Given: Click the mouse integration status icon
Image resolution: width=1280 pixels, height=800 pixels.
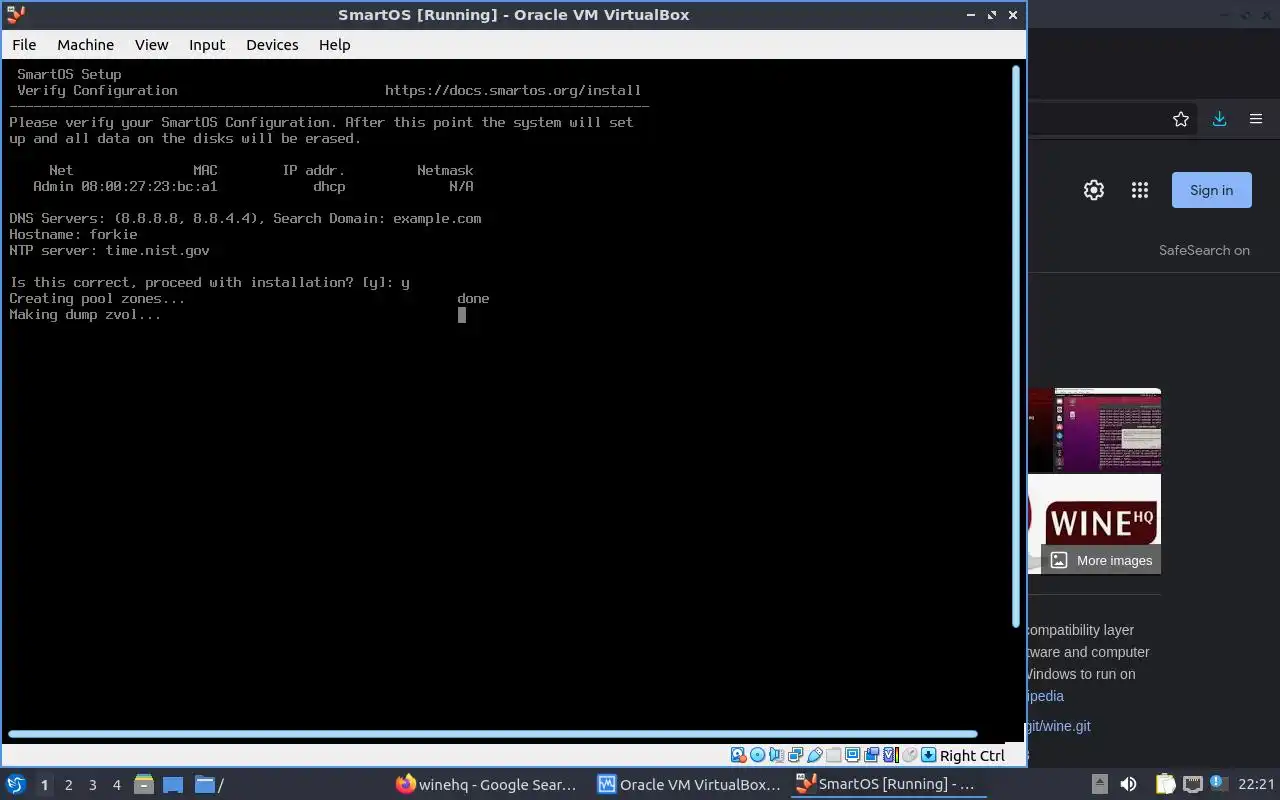Looking at the screenshot, I should tap(909, 755).
